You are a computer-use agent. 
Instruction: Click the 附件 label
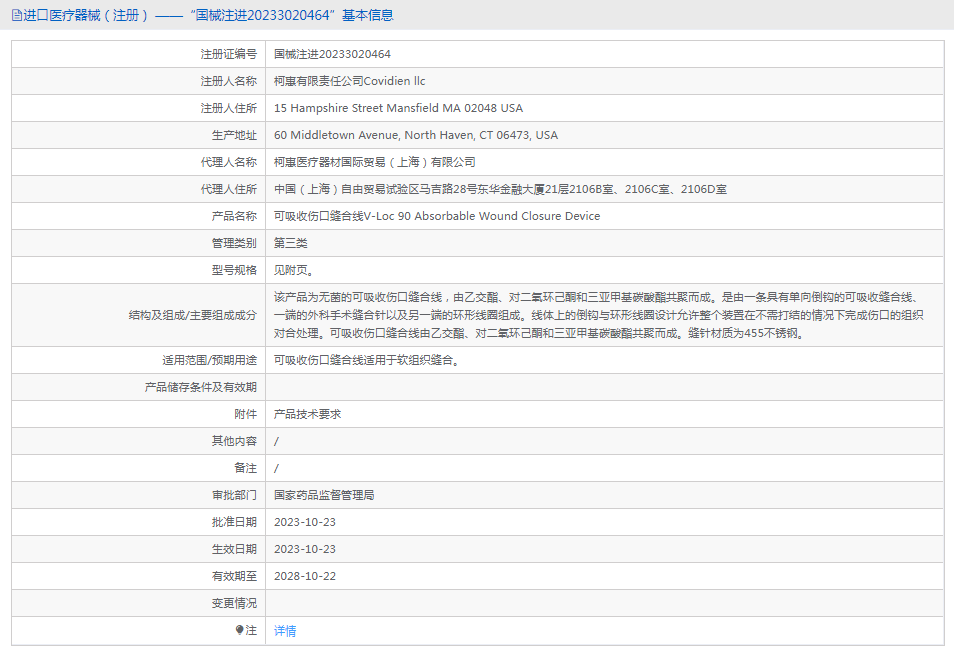coord(245,414)
